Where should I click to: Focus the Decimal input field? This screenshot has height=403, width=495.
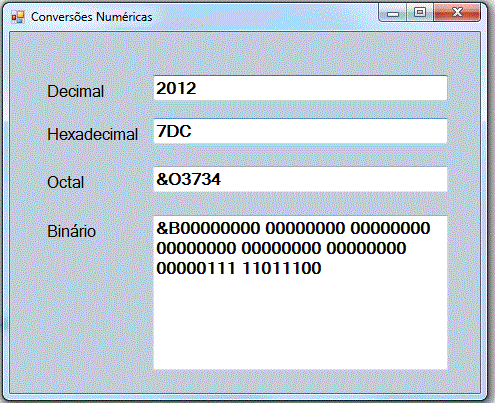click(x=300, y=88)
